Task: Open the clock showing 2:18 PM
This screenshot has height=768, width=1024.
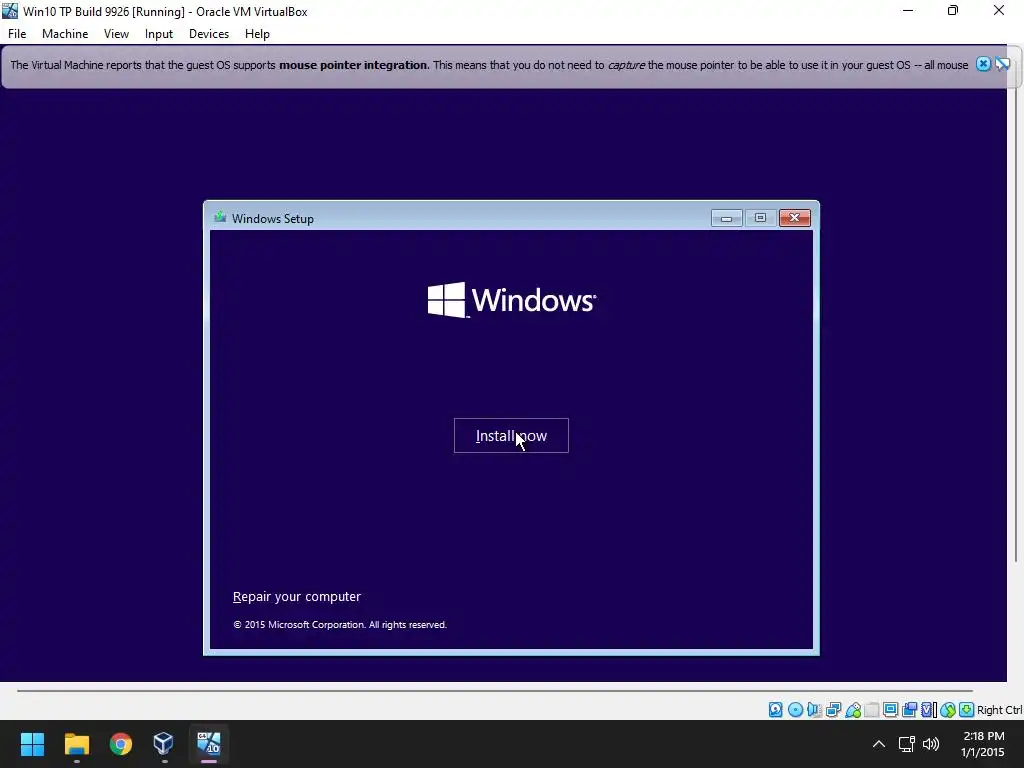Action: 983,744
